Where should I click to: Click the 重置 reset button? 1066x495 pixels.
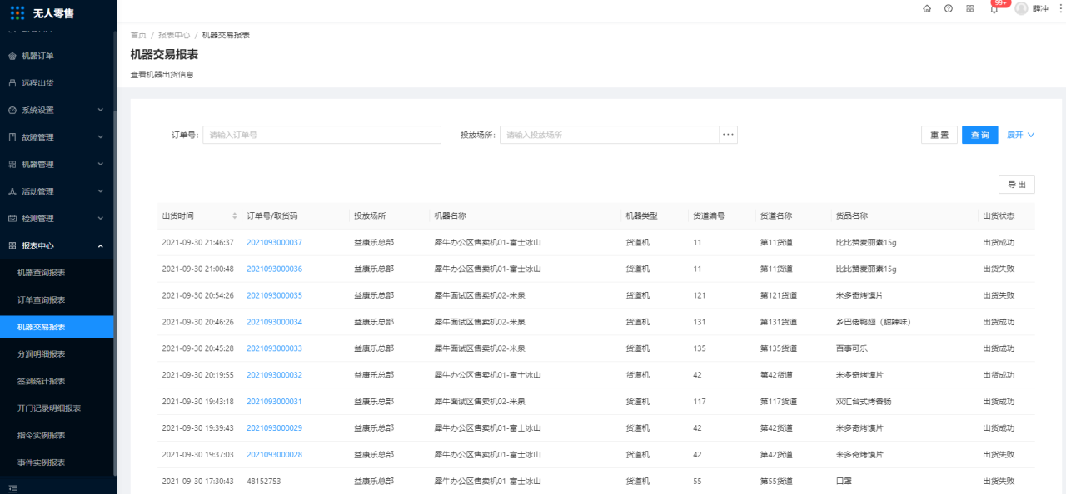[940, 135]
